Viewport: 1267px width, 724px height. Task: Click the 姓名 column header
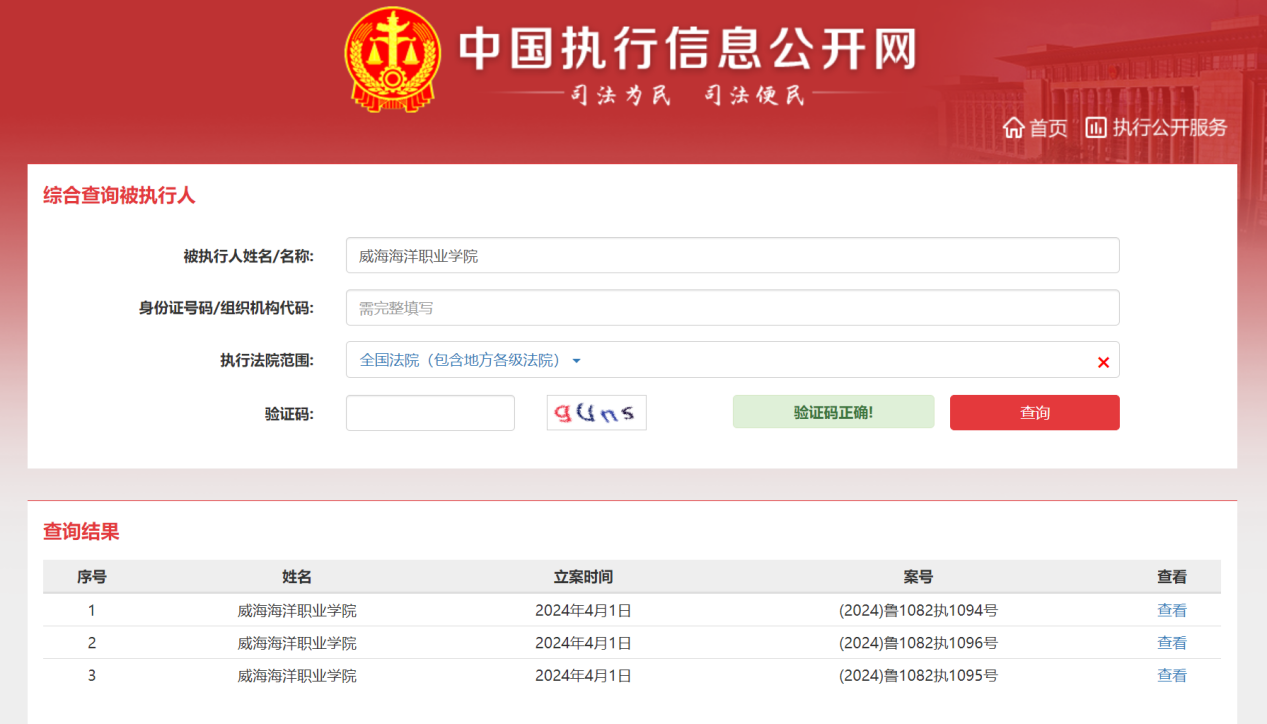click(297, 577)
